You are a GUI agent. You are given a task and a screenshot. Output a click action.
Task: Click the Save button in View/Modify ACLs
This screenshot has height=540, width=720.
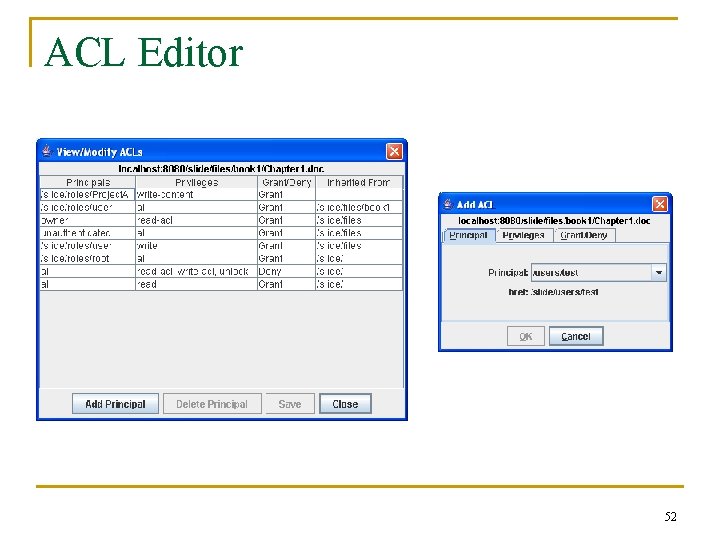[x=290, y=404]
